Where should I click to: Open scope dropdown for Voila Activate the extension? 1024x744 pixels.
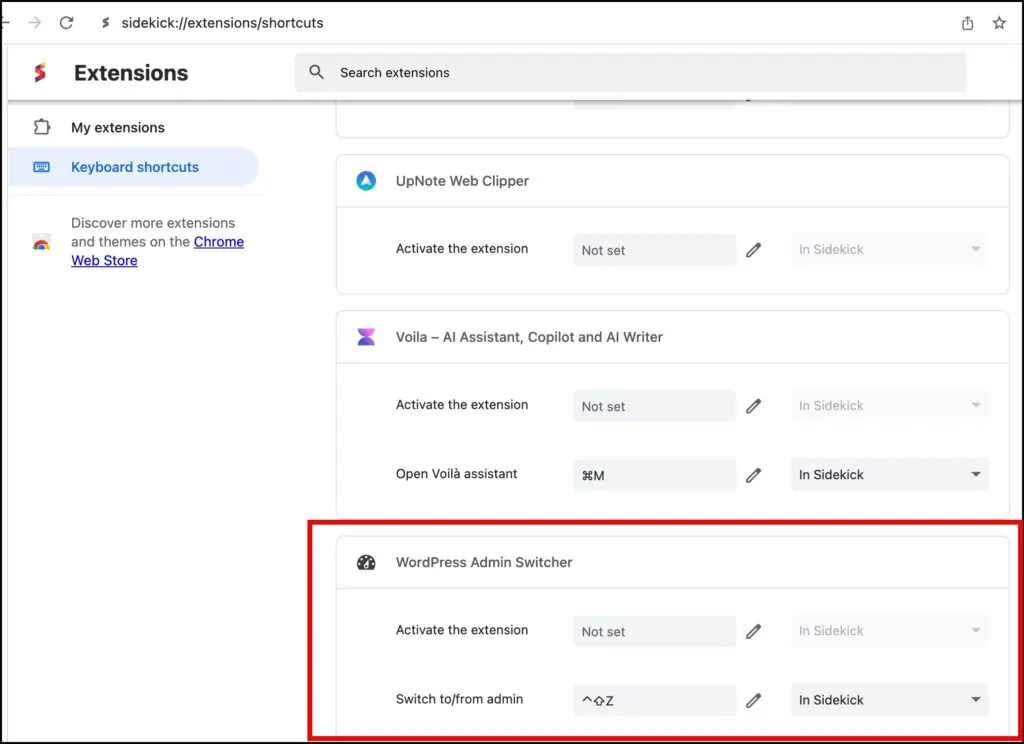point(889,405)
